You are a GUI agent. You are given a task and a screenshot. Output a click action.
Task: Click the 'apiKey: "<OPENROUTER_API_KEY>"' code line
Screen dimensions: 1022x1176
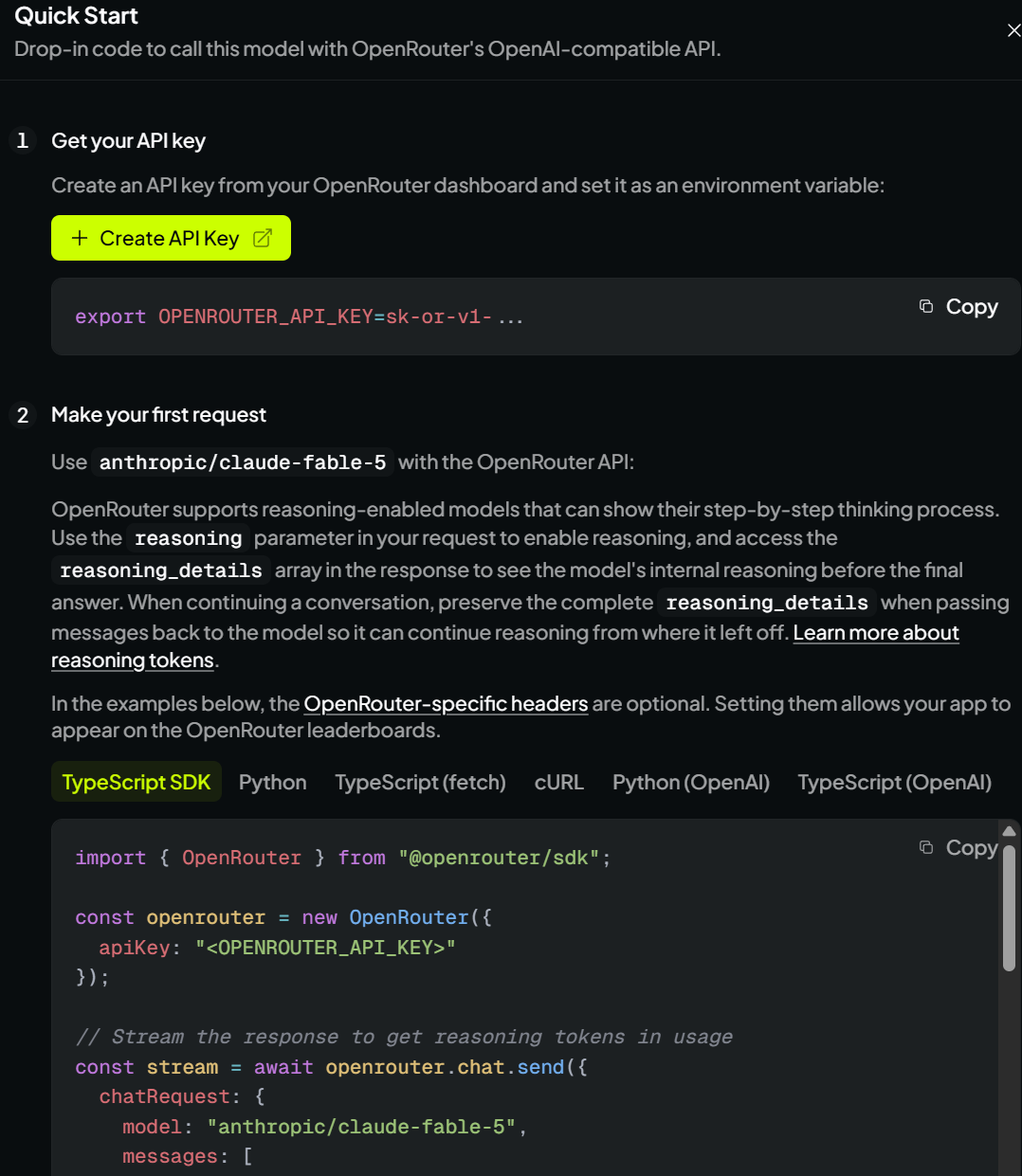[277, 948]
